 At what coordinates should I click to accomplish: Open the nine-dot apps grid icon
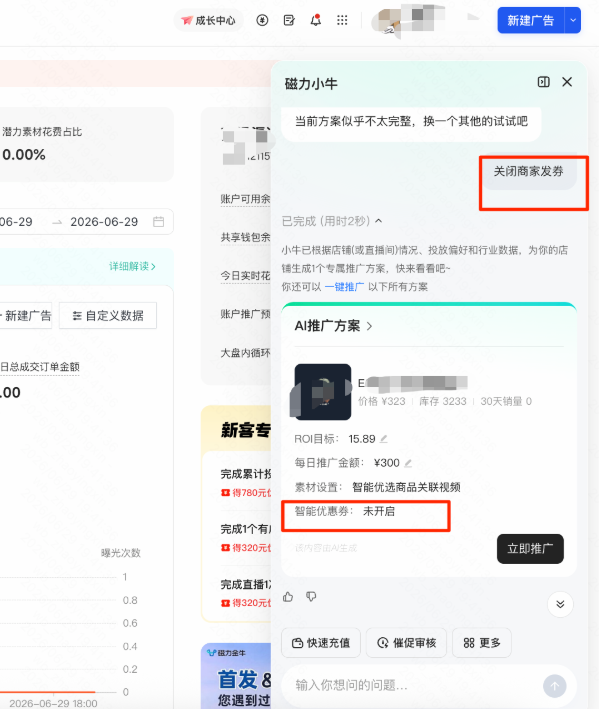(342, 20)
